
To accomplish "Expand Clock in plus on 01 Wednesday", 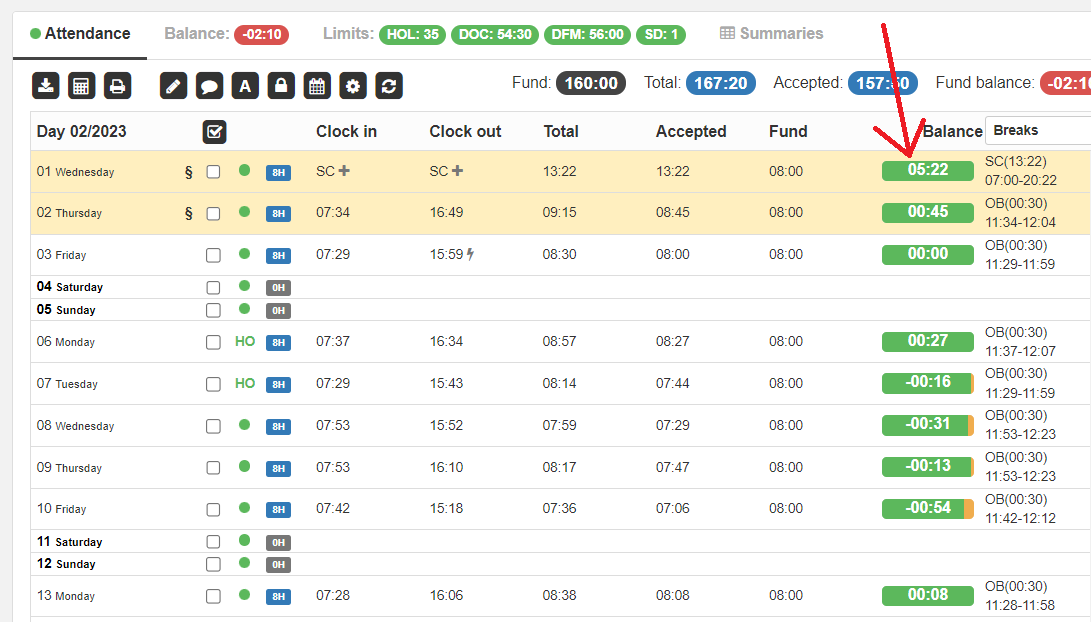I will click(x=344, y=171).
